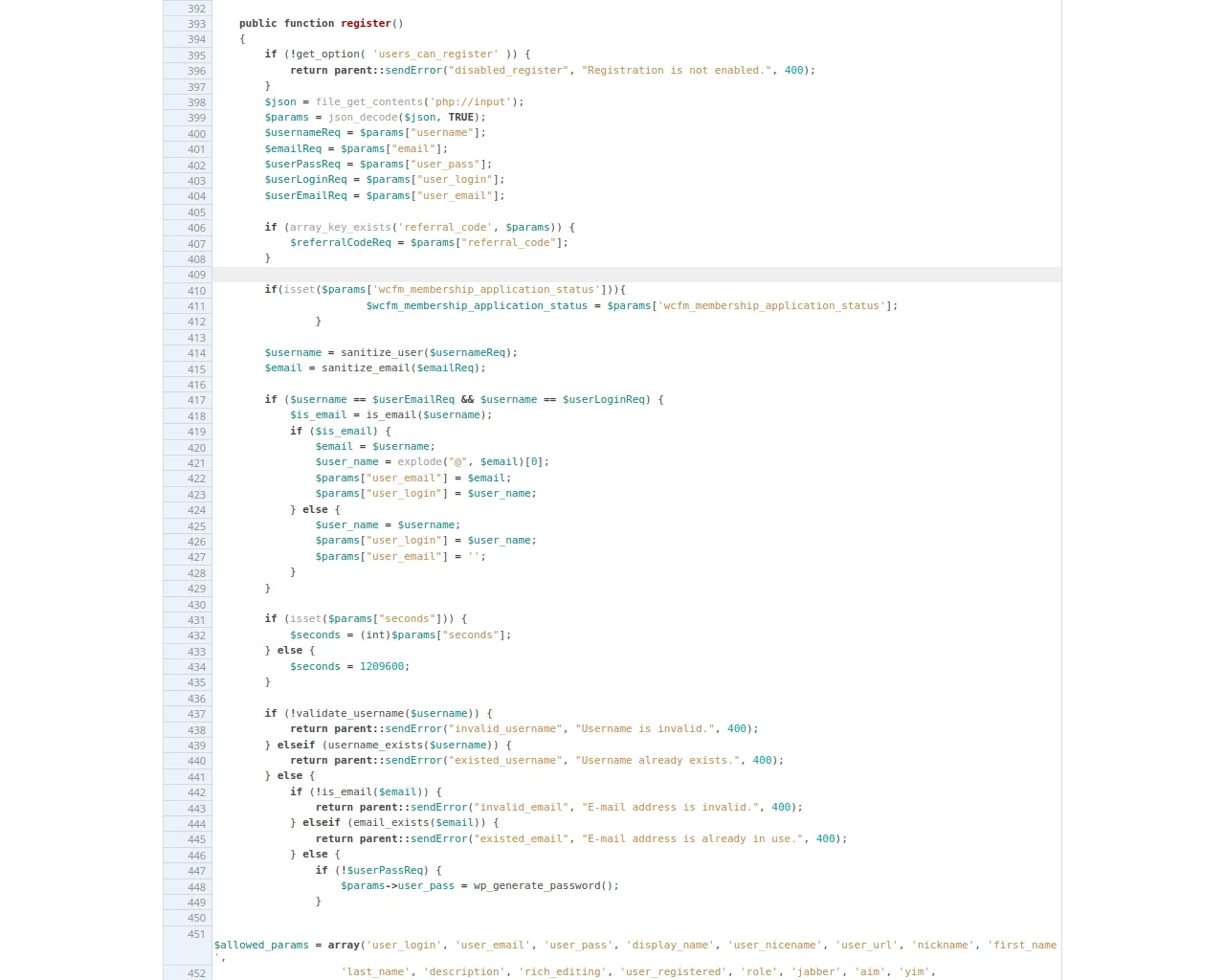Click the 'user_registered' array entry
Screen dimensions: 1225x980
pyautogui.click(x=674, y=971)
